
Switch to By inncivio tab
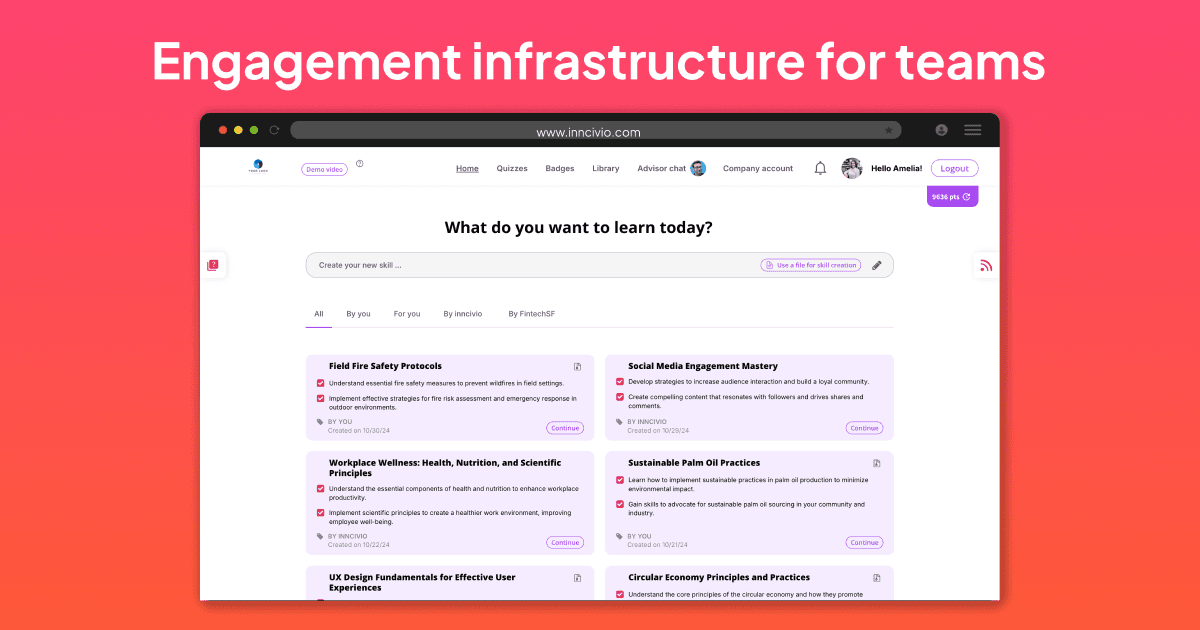click(x=463, y=314)
